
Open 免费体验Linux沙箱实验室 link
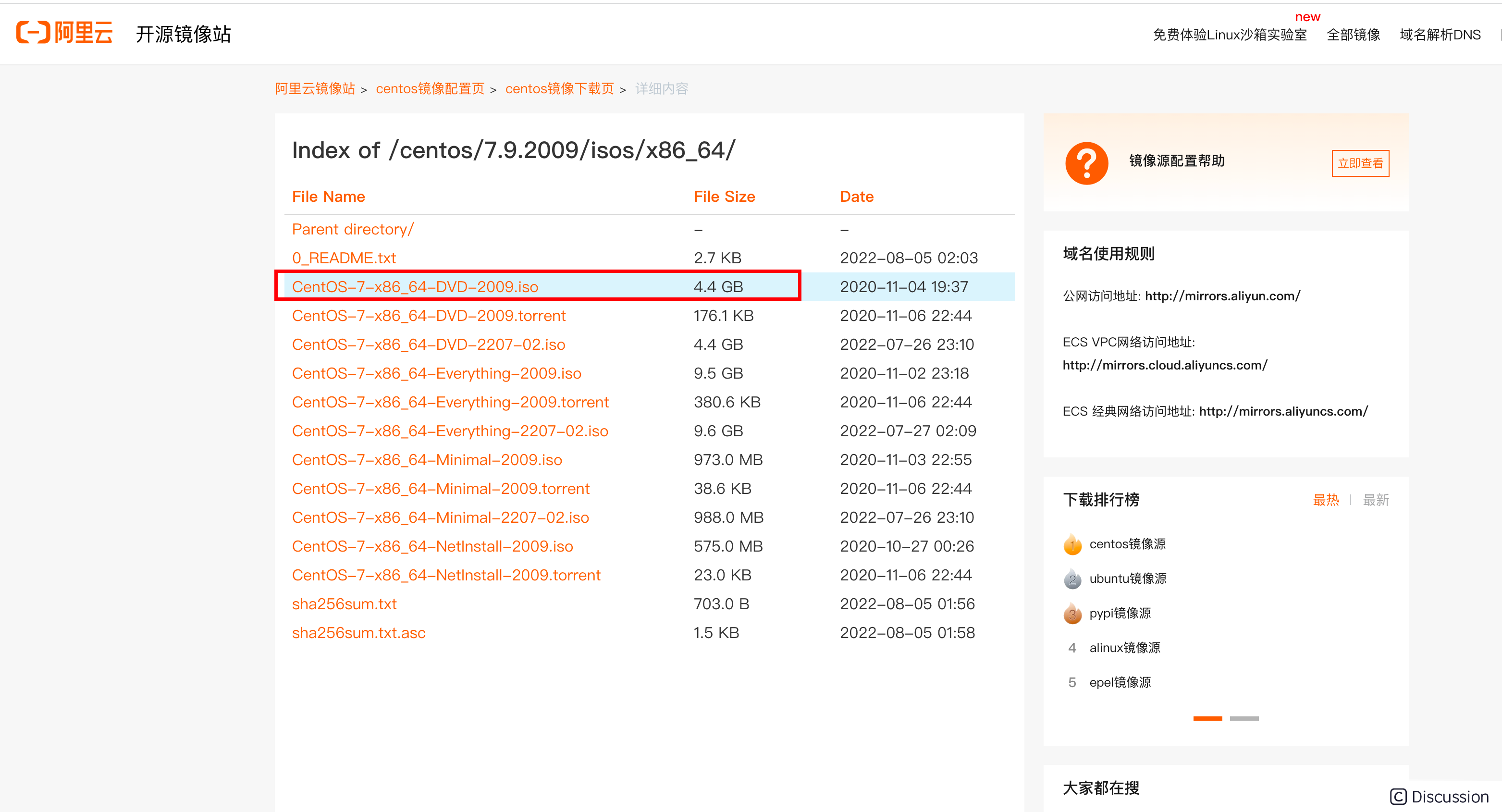(1229, 35)
